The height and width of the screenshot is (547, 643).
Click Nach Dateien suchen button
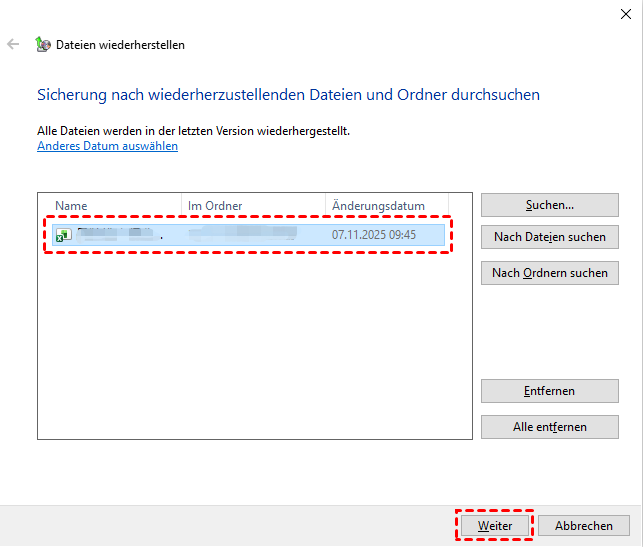(x=549, y=238)
